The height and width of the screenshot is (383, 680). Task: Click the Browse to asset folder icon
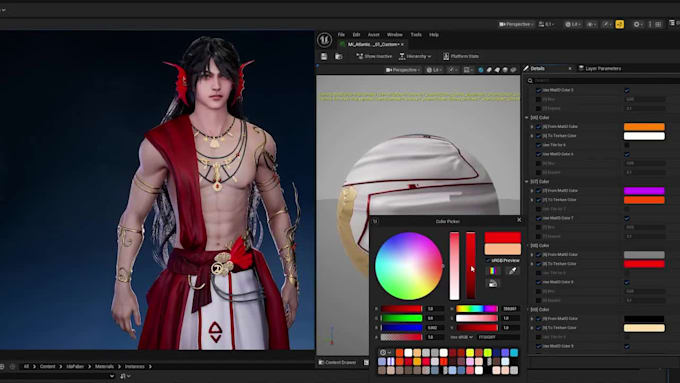tap(339, 56)
